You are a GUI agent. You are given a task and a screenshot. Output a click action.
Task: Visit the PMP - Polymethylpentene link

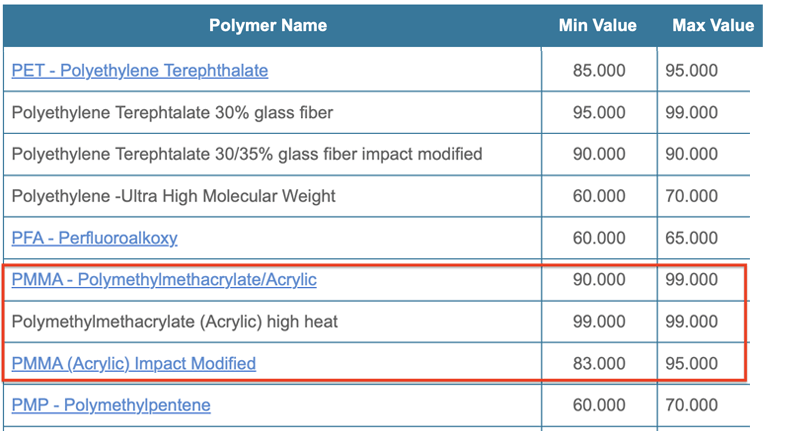[x=111, y=405]
